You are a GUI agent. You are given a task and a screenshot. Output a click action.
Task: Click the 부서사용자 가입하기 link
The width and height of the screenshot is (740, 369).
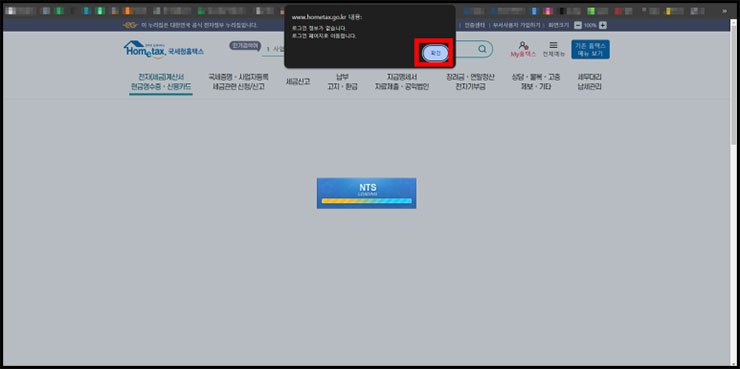(517, 25)
